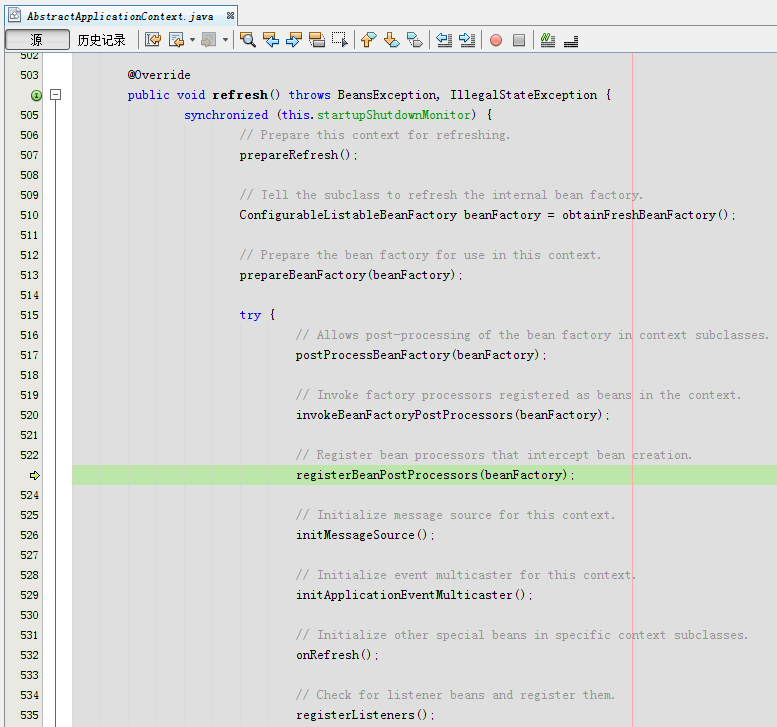Collapse the refresh() method fold
Image resolution: width=777 pixels, height=727 pixels.
tap(56, 95)
